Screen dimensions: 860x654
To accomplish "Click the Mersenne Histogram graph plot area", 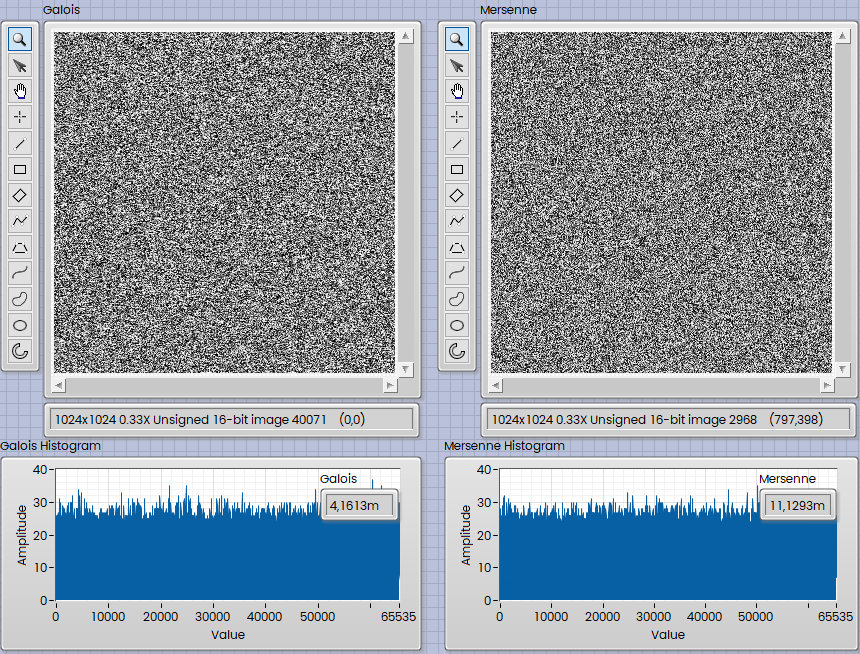I will pos(668,534).
